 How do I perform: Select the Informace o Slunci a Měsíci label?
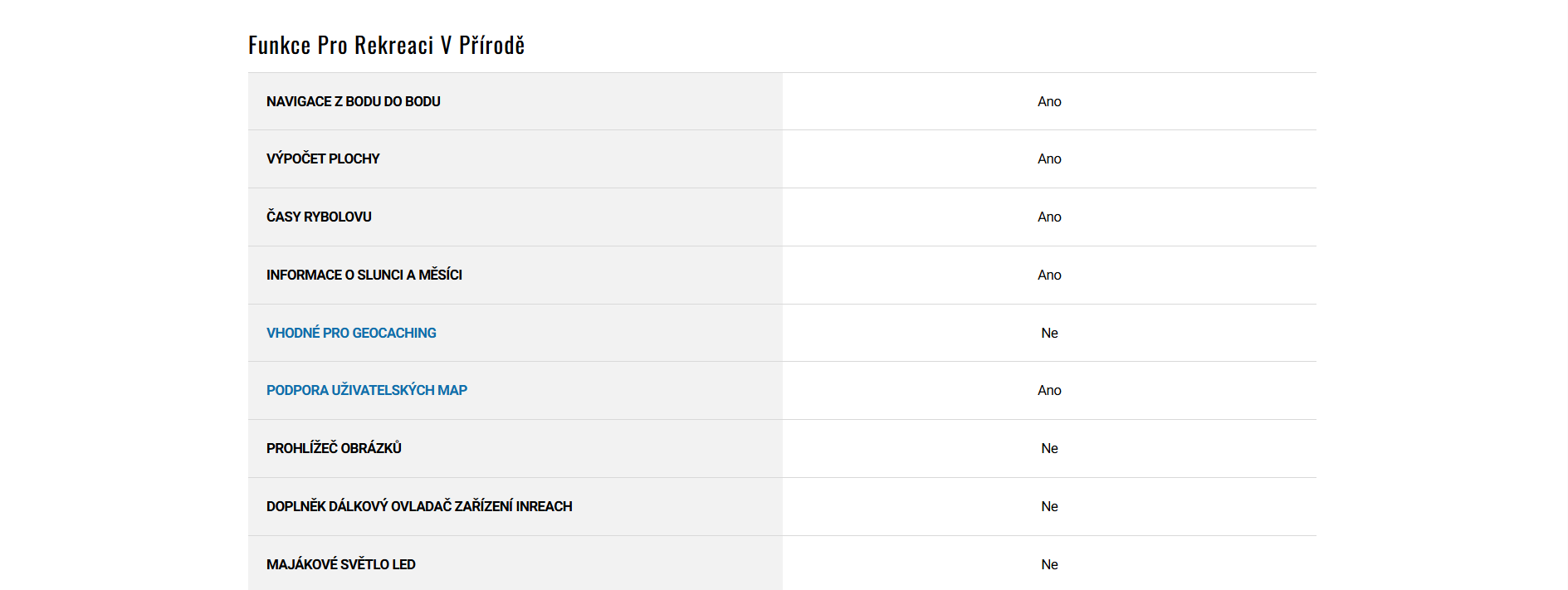[x=364, y=275]
